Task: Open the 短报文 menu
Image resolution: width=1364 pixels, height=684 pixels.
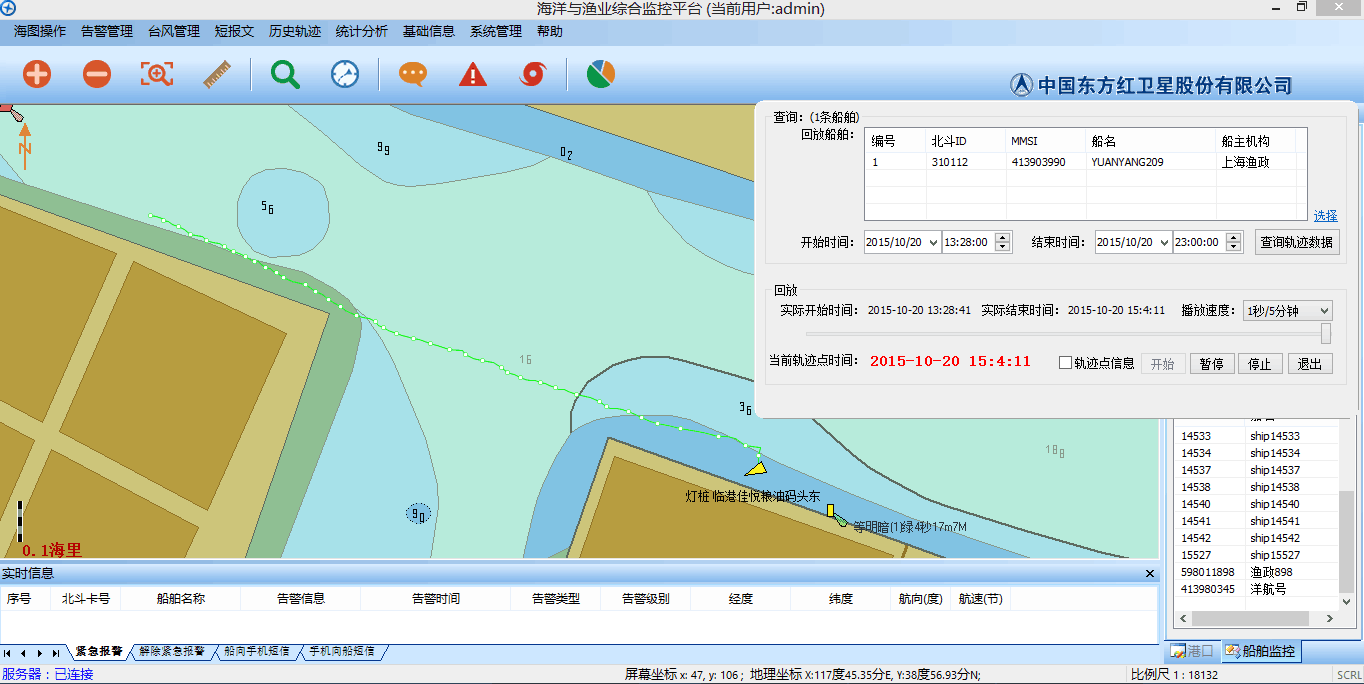Action: pyautogui.click(x=235, y=31)
